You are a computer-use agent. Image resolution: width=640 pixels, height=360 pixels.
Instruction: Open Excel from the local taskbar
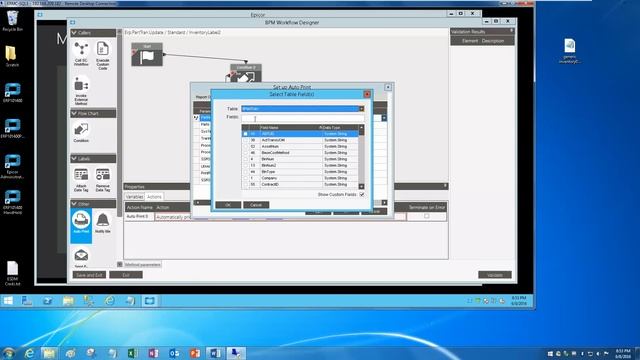tap(132, 353)
